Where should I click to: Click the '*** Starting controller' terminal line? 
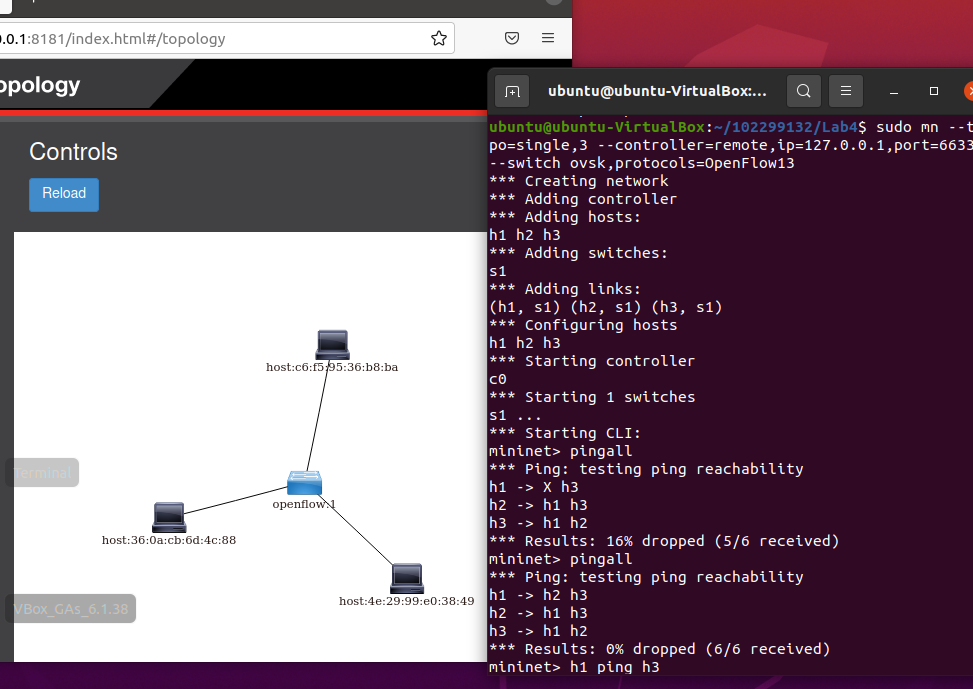(592, 361)
